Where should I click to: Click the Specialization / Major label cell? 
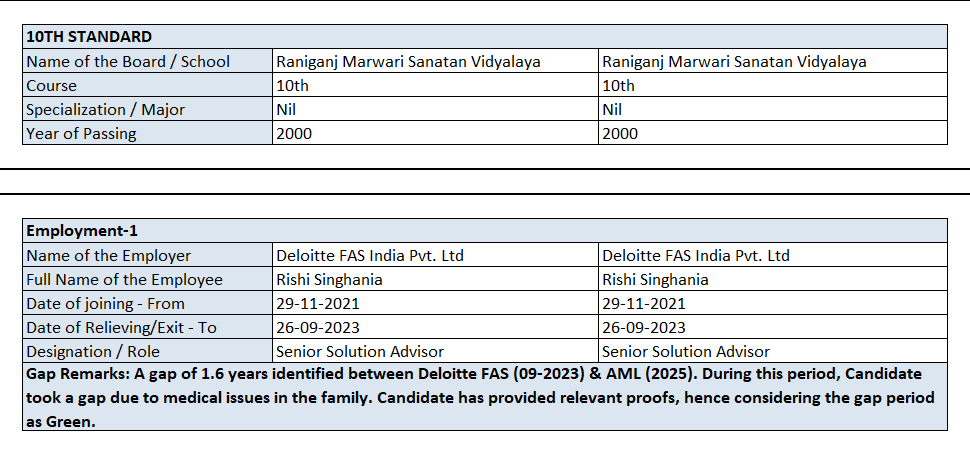tap(105, 109)
